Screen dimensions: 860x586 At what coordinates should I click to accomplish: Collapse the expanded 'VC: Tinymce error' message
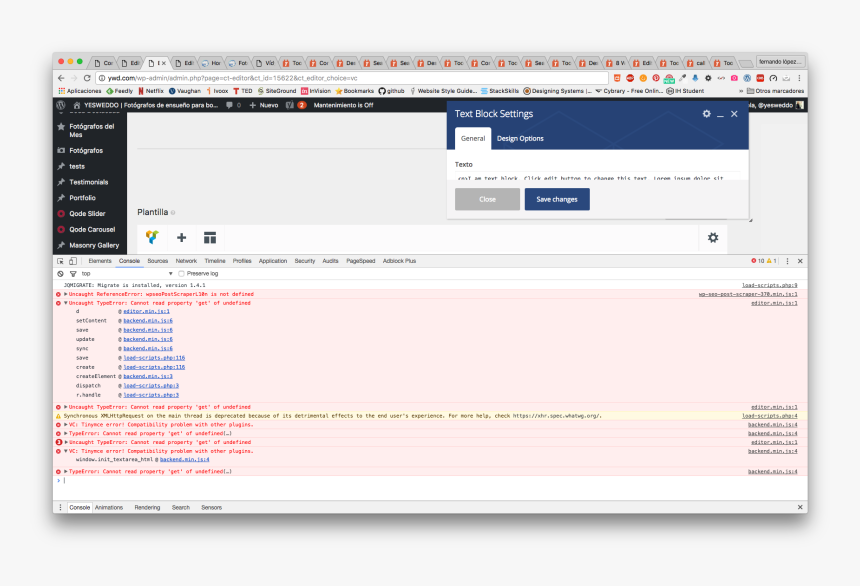click(66, 451)
